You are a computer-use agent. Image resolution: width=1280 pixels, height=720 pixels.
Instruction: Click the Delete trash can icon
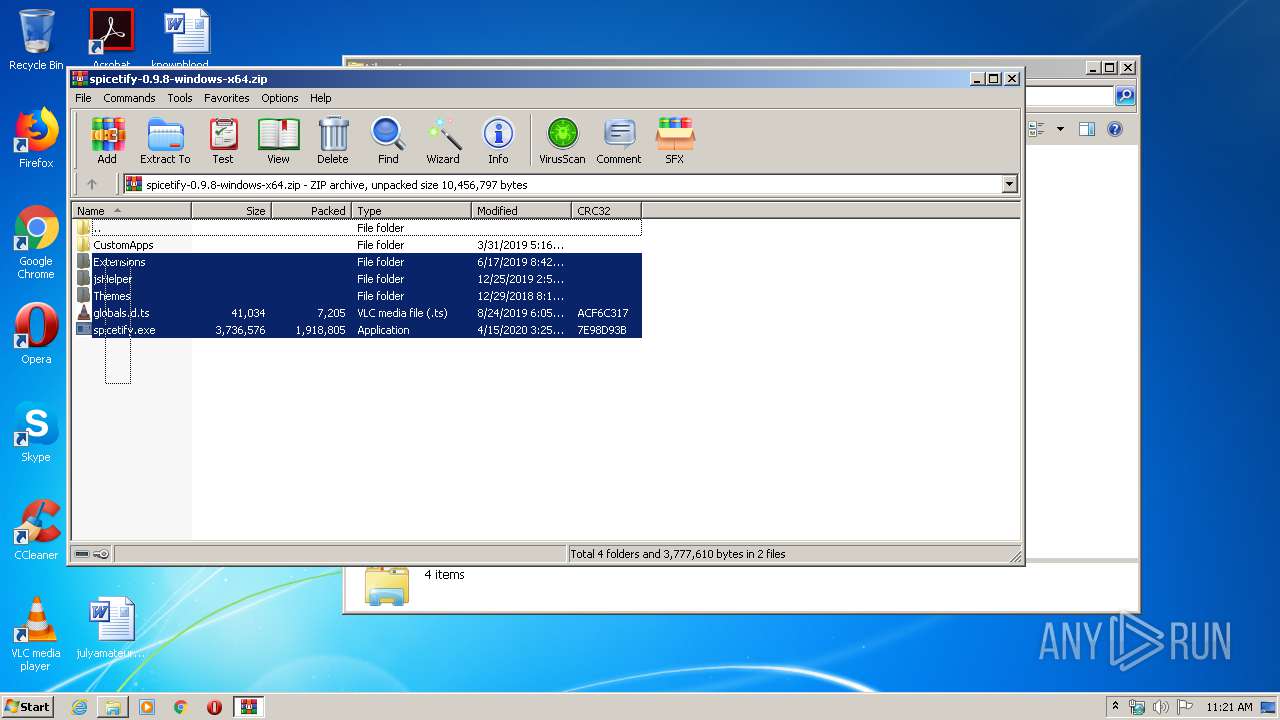(x=333, y=140)
